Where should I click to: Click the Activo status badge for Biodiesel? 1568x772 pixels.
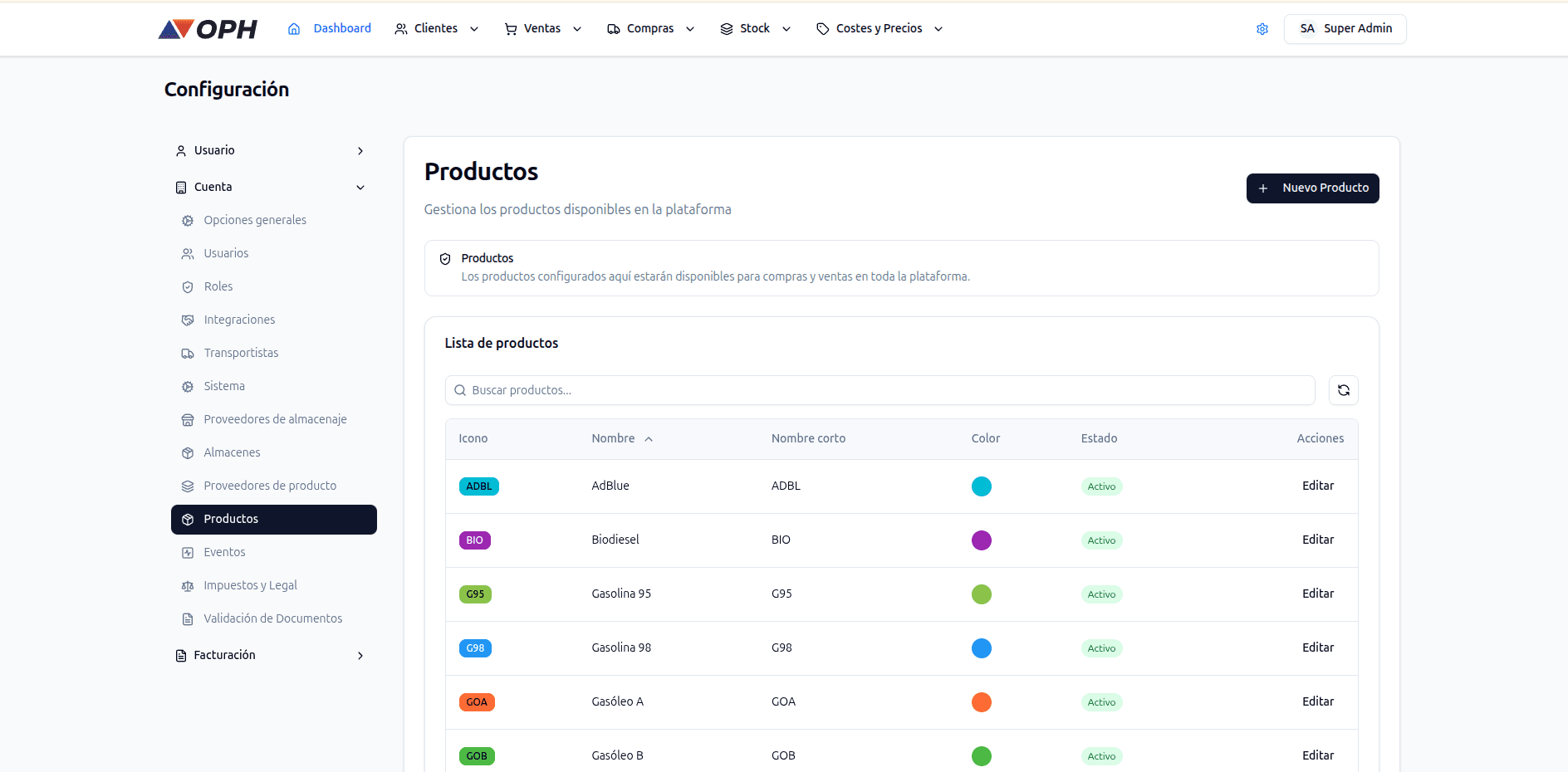1101,540
